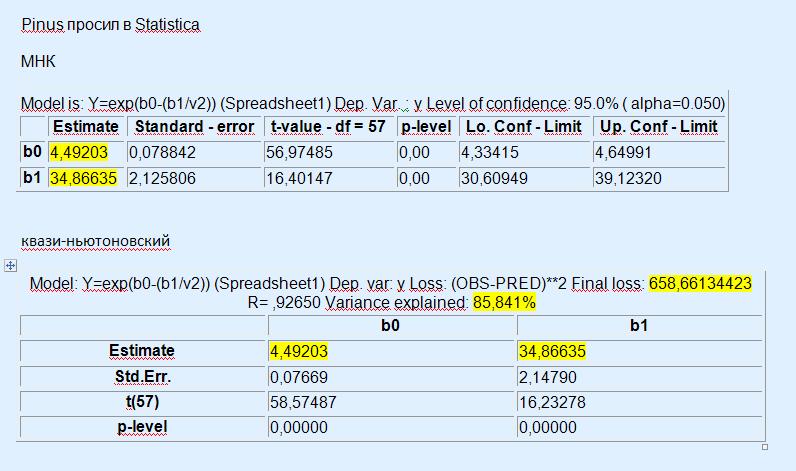
Task: Select the 'b1' column header in second table
Action: pos(639,325)
